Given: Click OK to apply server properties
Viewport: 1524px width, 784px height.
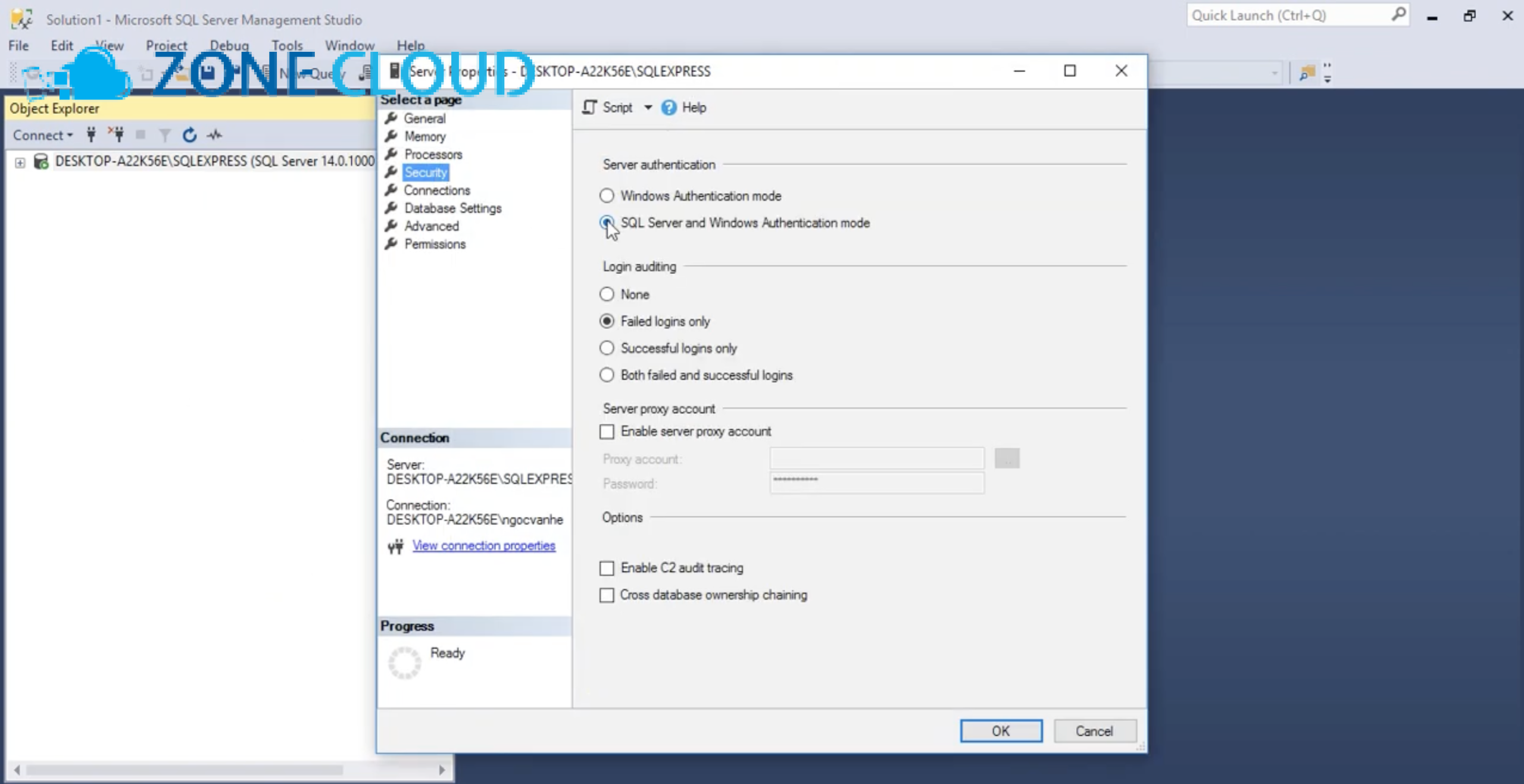Looking at the screenshot, I should pyautogui.click(x=1001, y=731).
